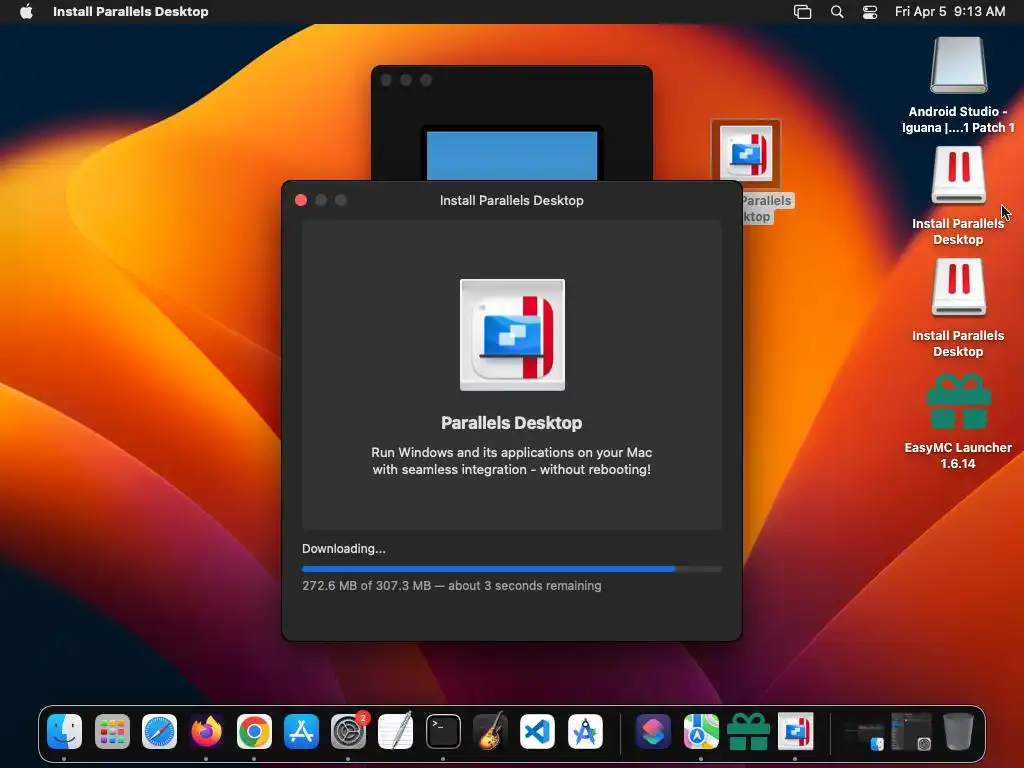Image resolution: width=1024 pixels, height=768 pixels.
Task: Launch Firefox from the Dock
Action: click(206, 731)
